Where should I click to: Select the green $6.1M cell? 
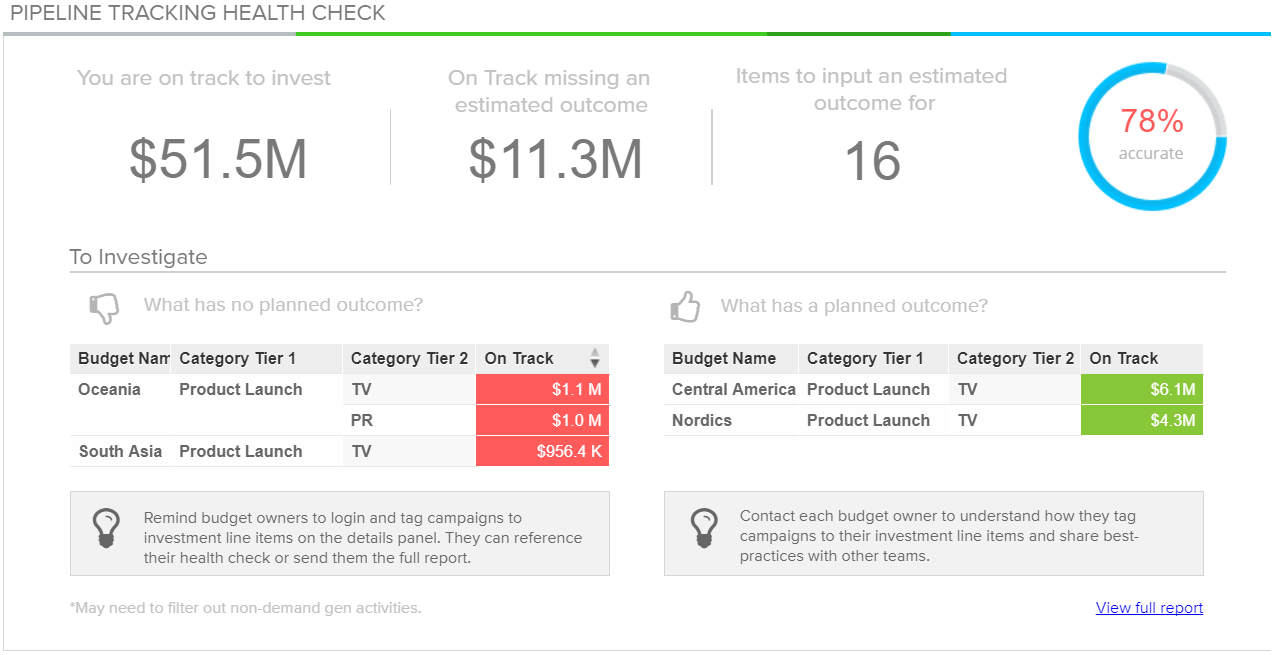[x=1142, y=390]
